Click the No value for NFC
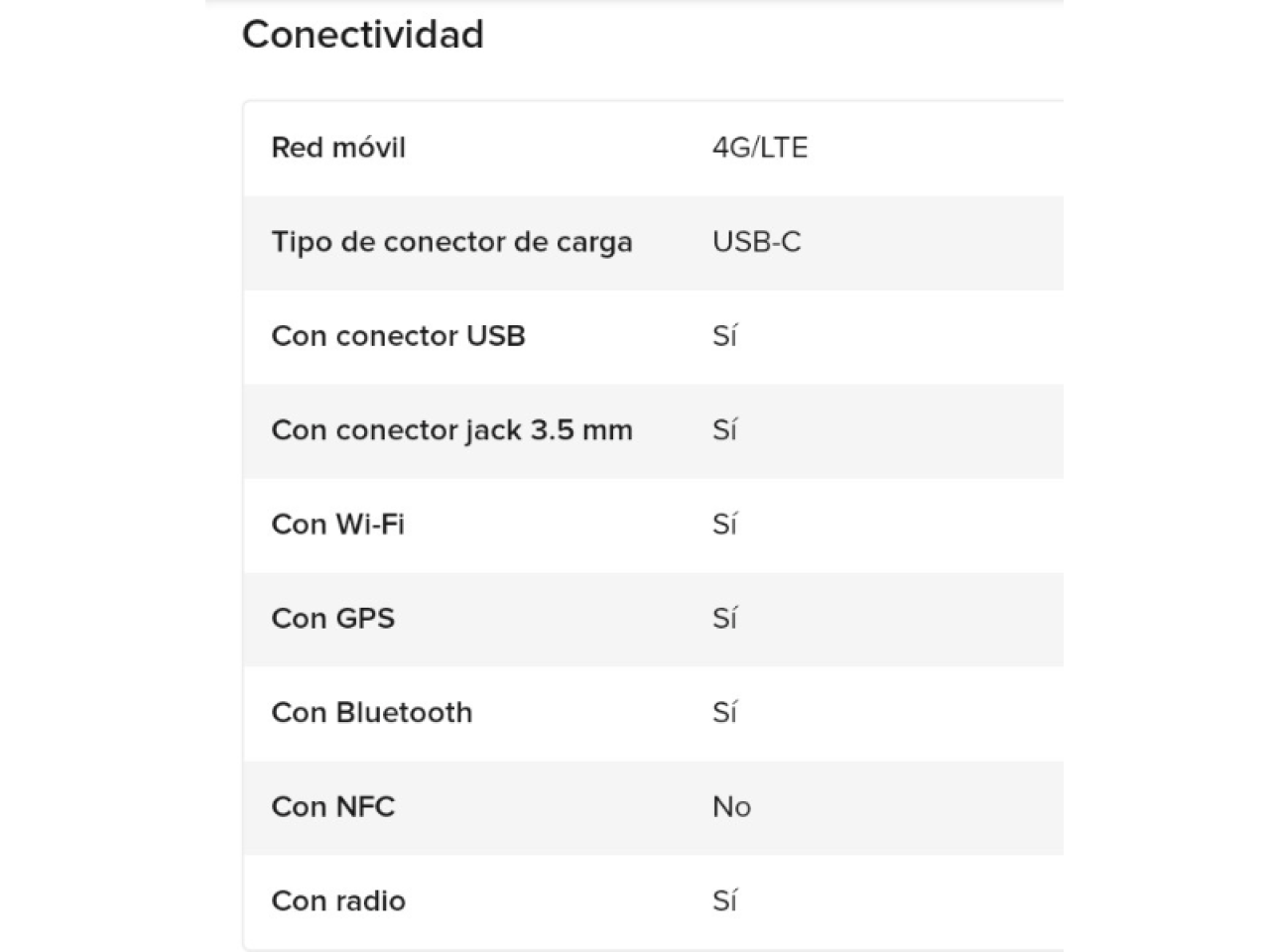 (731, 807)
